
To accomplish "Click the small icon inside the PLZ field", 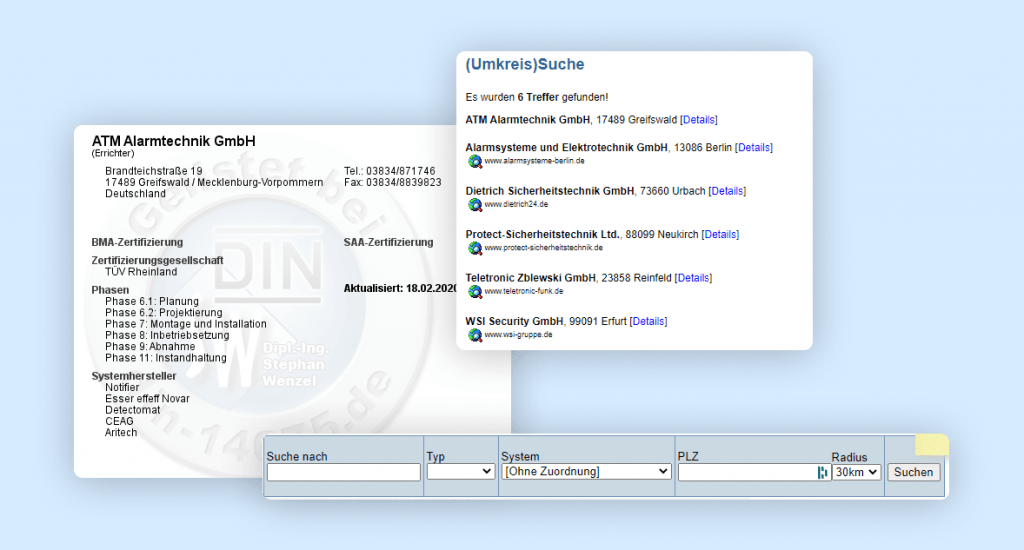I will point(822,473).
